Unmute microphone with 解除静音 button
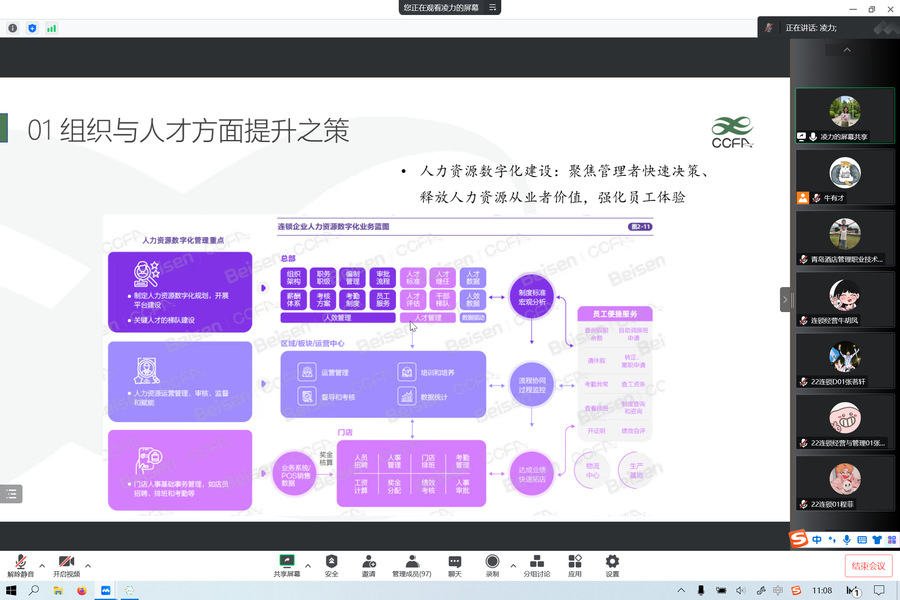Screen dimensions: 900x600 coord(20,564)
